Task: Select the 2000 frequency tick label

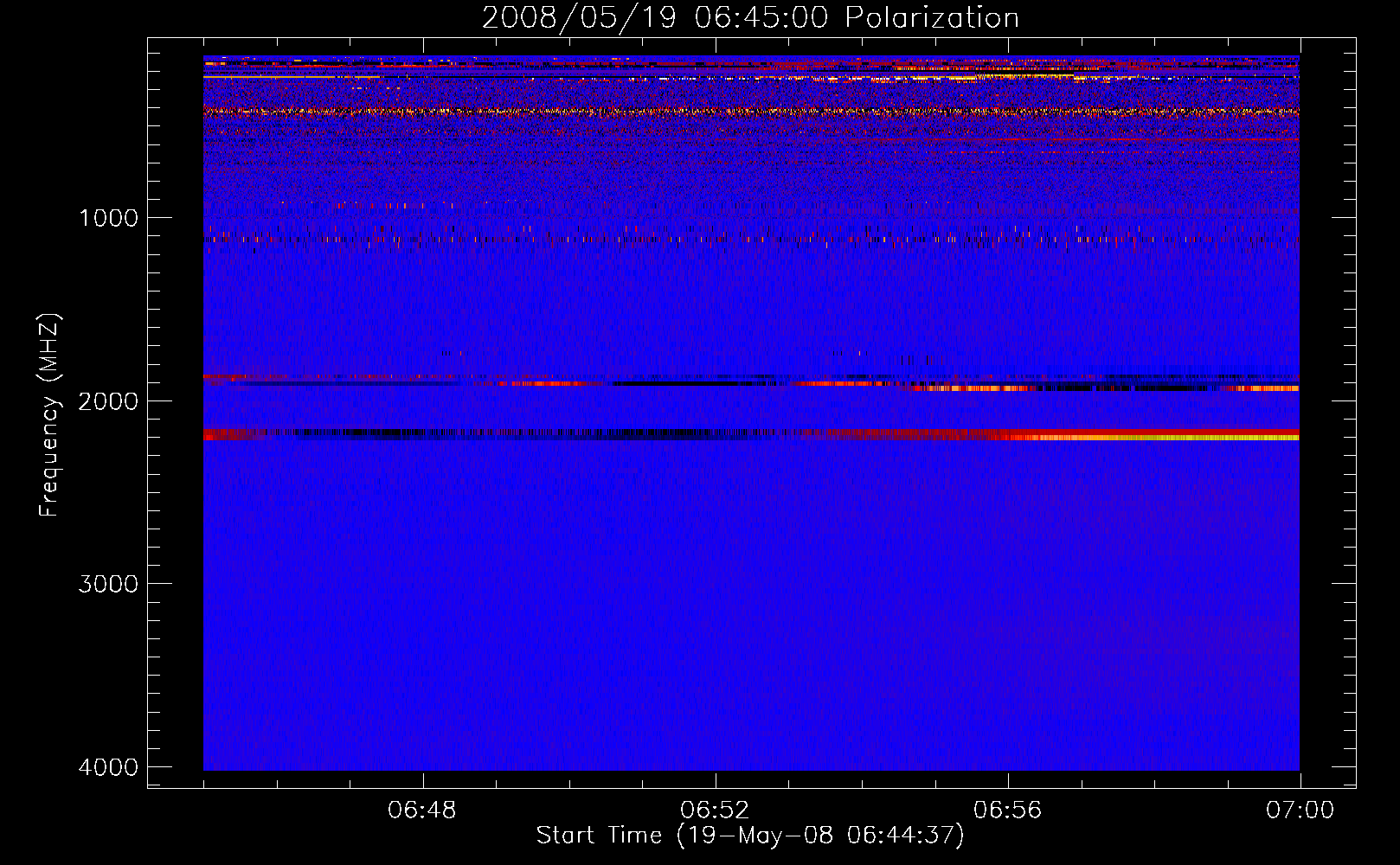Action: pyautogui.click(x=108, y=401)
